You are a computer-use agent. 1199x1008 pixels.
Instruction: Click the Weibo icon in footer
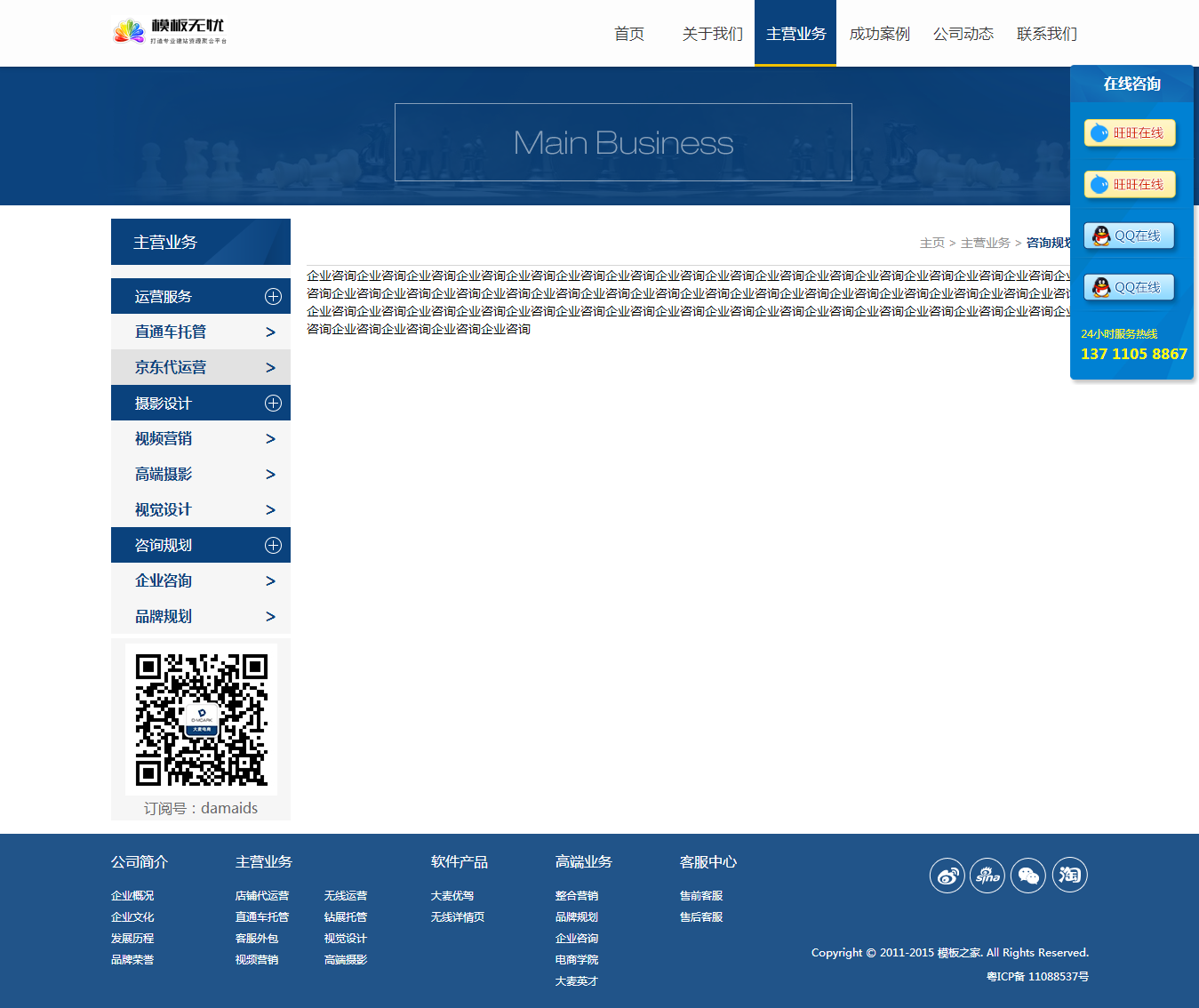(x=947, y=876)
